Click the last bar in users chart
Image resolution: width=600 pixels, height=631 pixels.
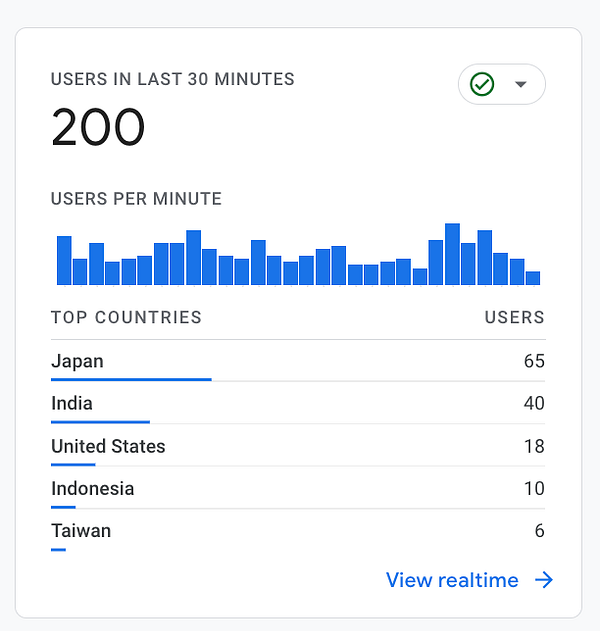pyautogui.click(x=533, y=278)
